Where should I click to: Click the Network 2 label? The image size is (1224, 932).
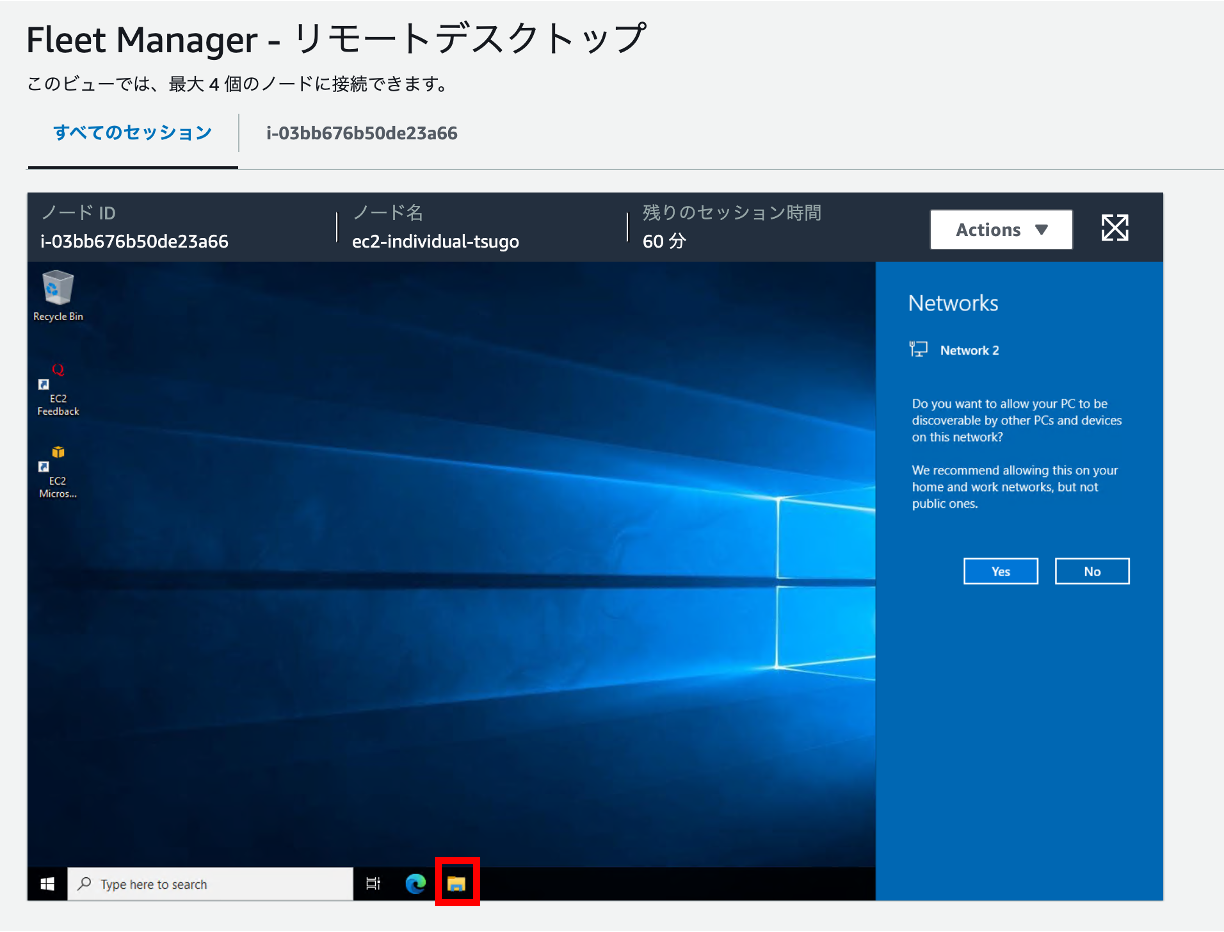[x=970, y=350]
